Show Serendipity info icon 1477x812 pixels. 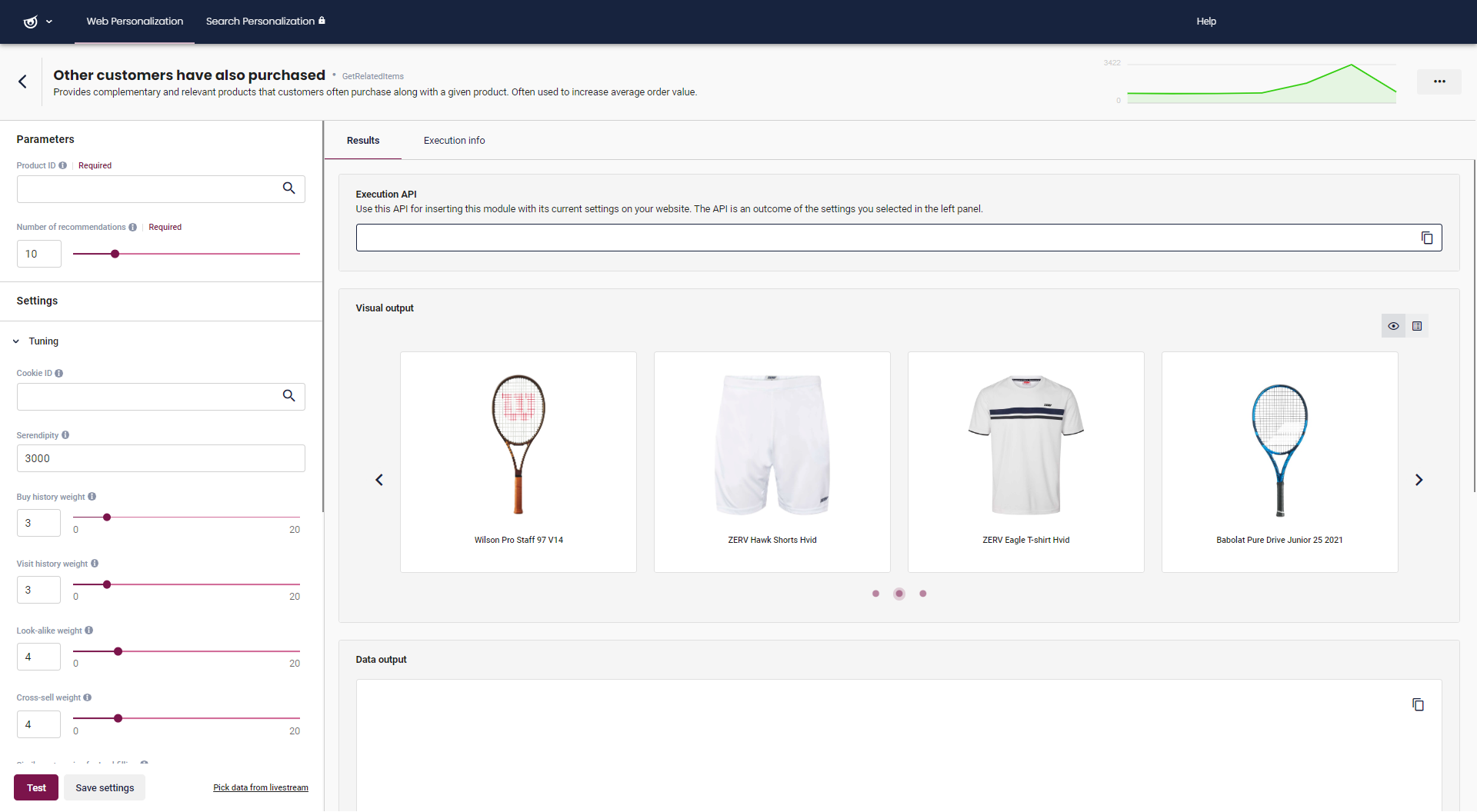pyautogui.click(x=65, y=435)
